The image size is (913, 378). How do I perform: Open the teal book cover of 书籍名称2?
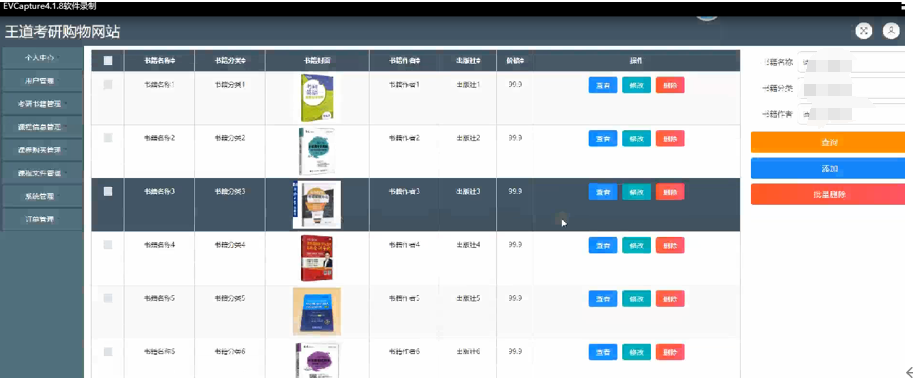click(317, 151)
